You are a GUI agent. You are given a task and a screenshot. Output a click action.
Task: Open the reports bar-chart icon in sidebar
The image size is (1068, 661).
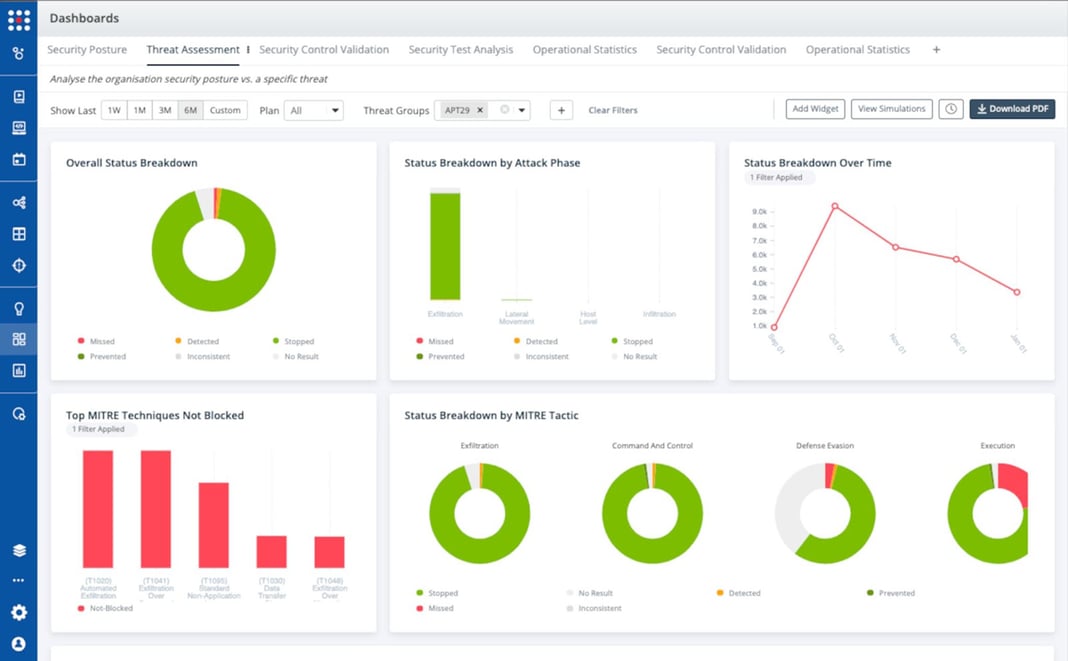point(19,371)
